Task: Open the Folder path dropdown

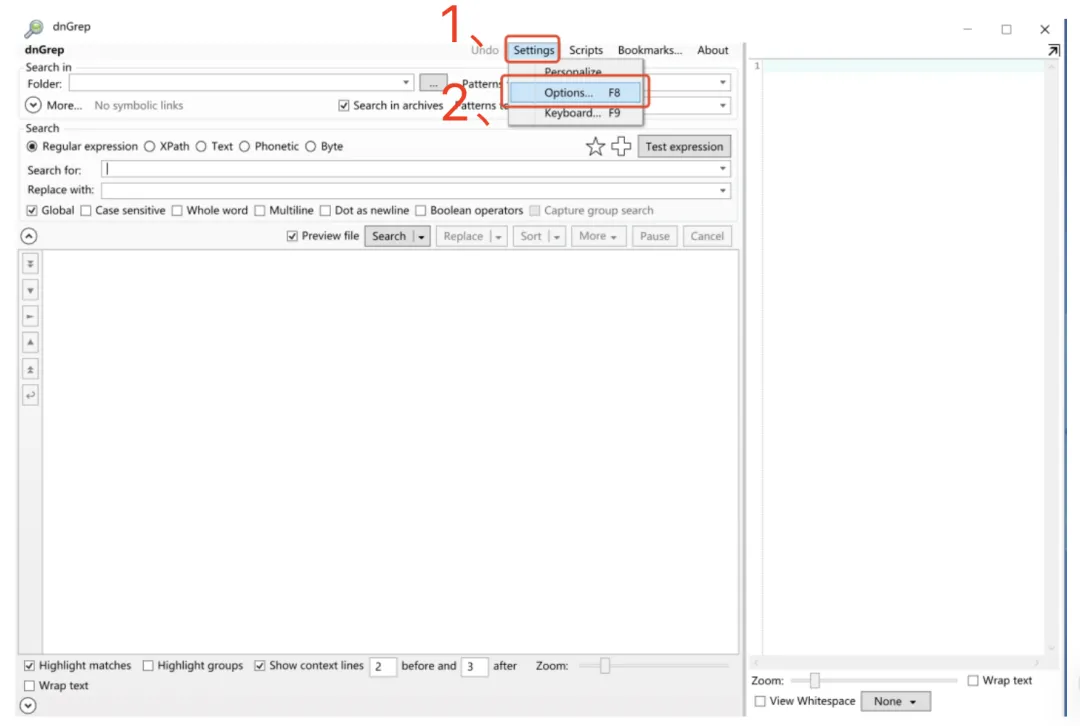Action: coord(406,83)
